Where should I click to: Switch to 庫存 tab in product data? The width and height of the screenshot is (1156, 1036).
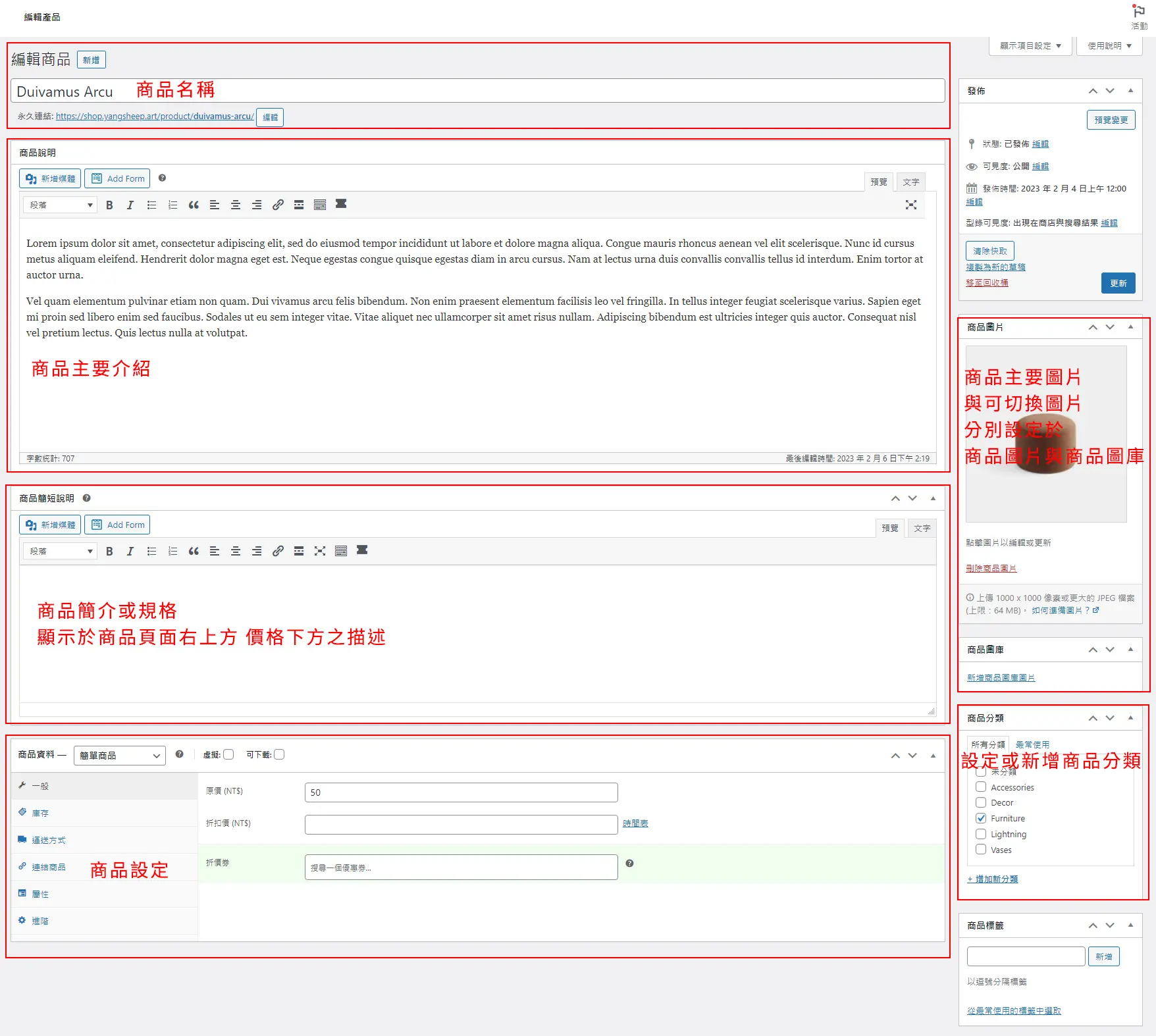[40, 813]
